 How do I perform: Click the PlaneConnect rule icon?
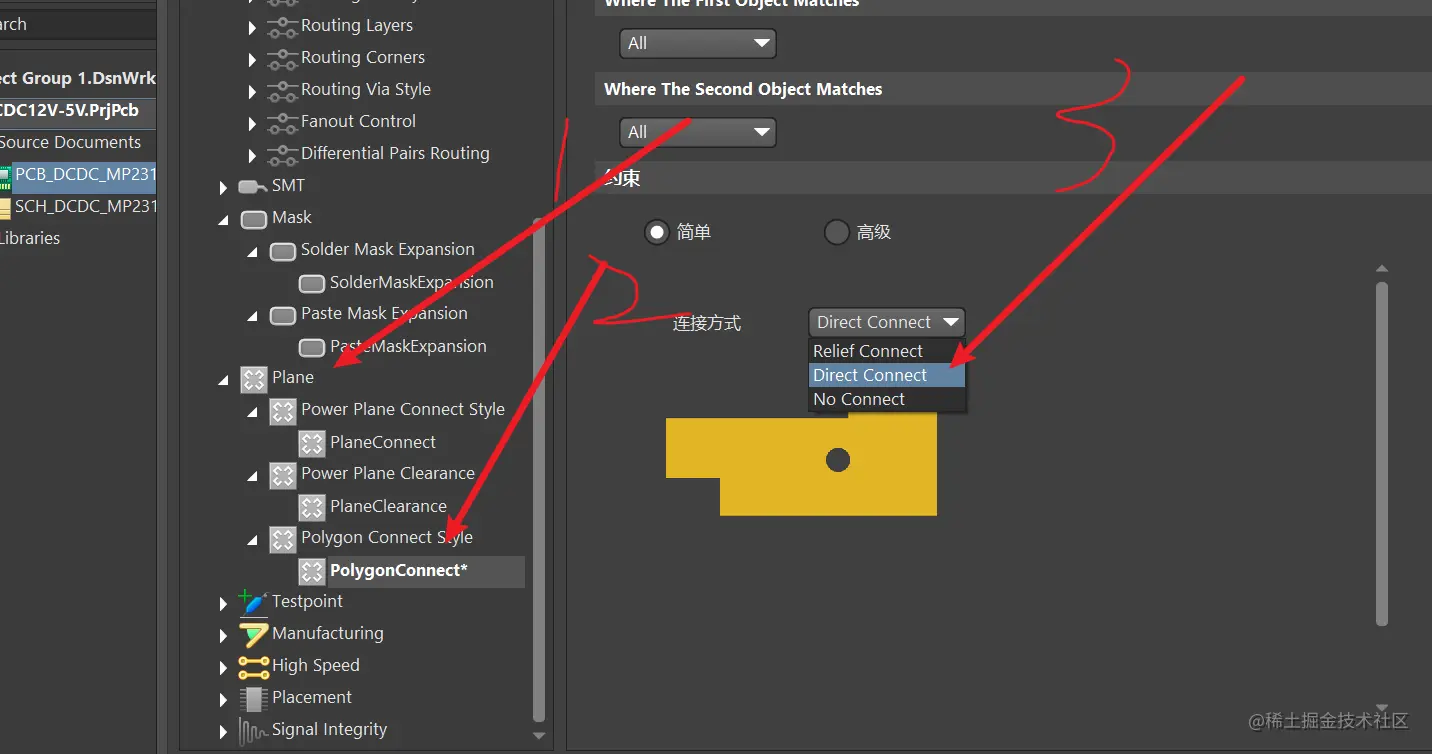(312, 443)
